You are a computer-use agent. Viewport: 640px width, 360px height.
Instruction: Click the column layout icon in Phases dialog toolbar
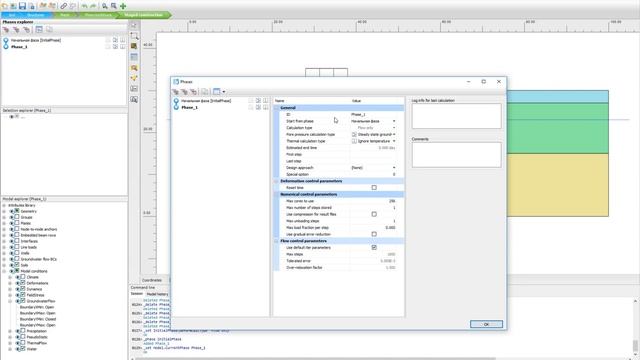click(217, 92)
